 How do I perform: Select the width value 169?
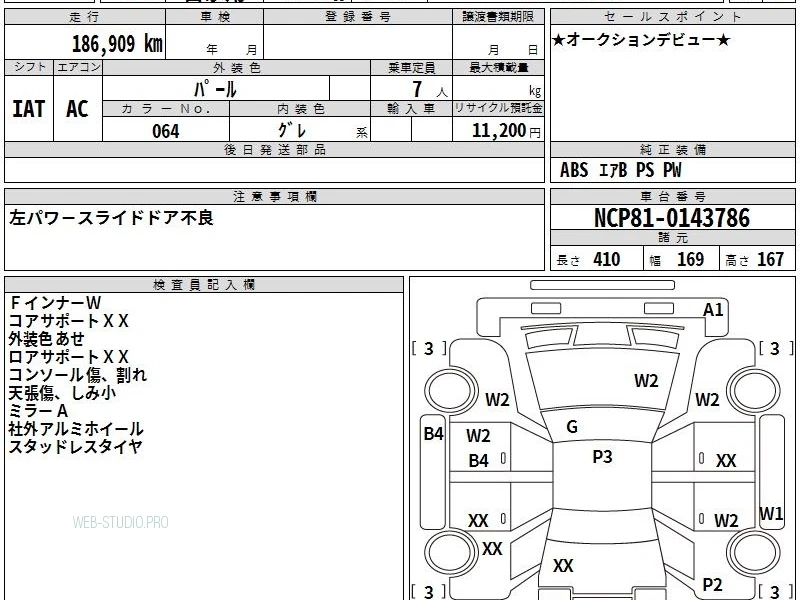pos(690,259)
